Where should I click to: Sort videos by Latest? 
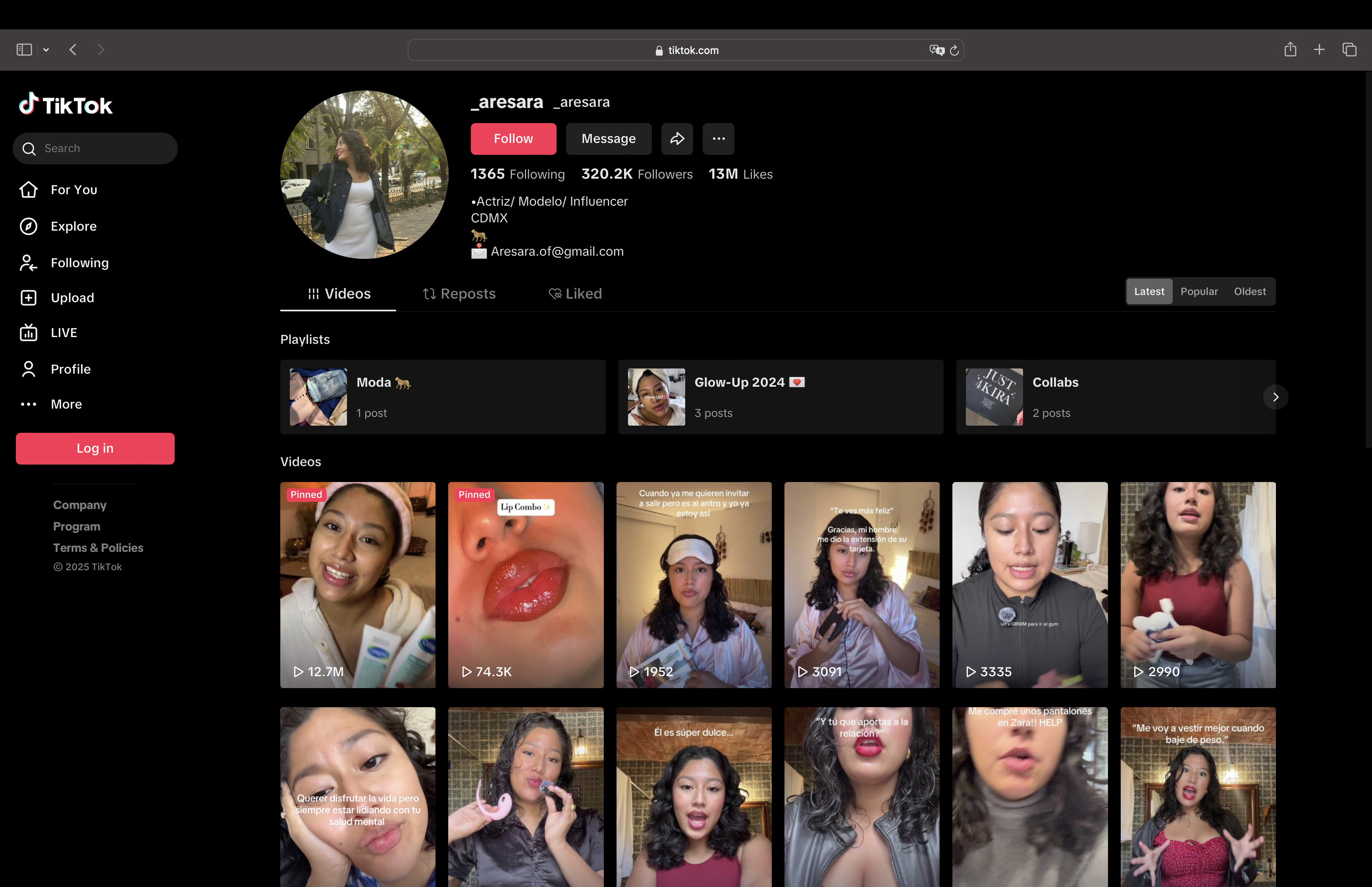1148,291
